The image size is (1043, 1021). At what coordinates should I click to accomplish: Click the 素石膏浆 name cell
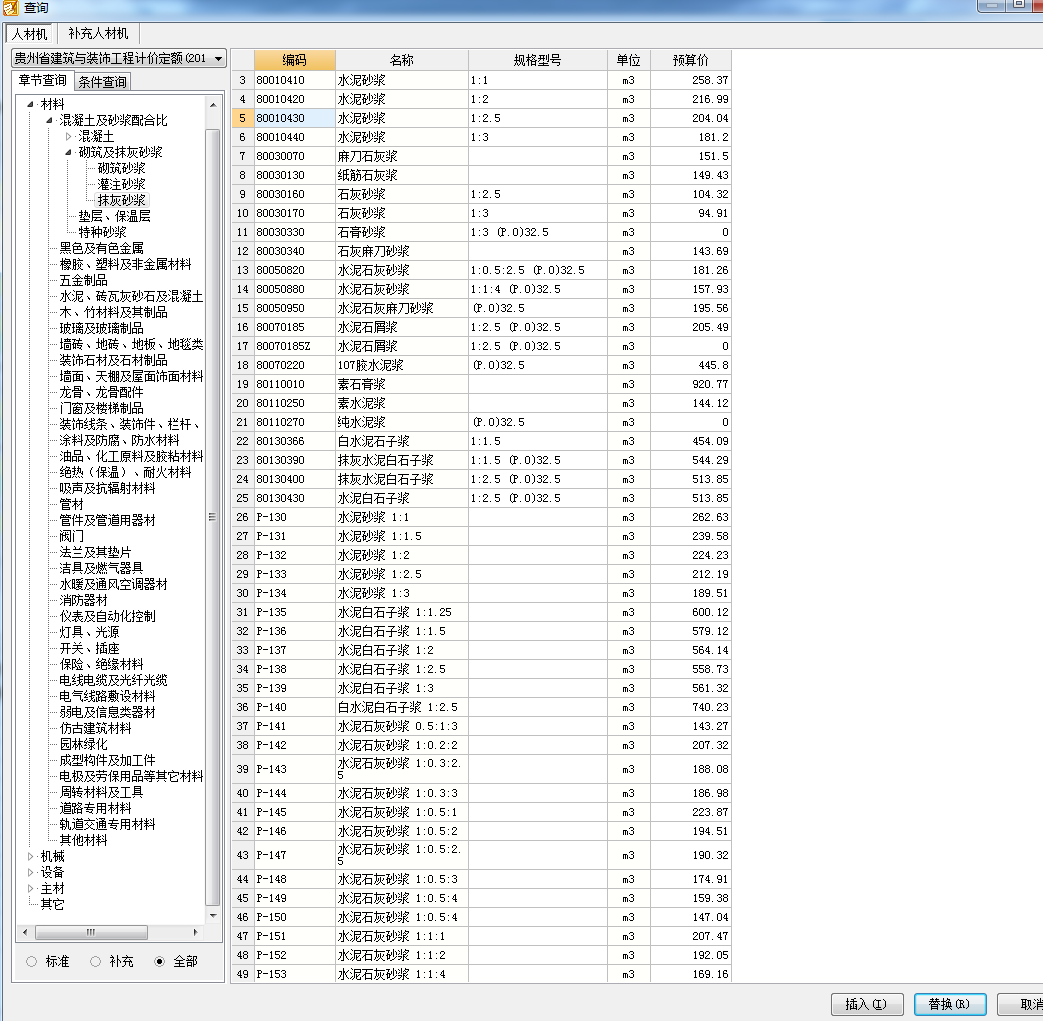(402, 384)
